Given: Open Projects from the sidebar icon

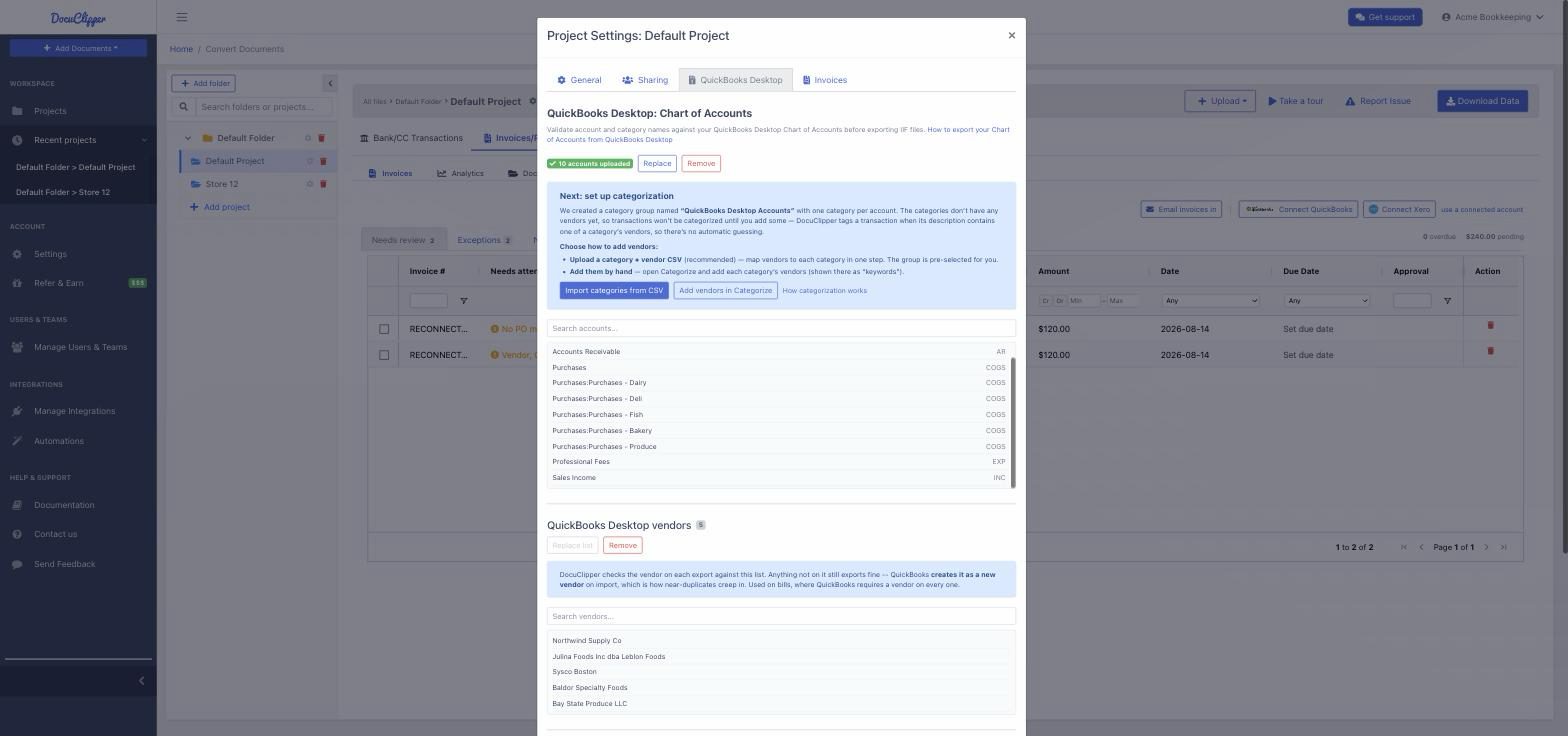Looking at the screenshot, I should [x=17, y=111].
